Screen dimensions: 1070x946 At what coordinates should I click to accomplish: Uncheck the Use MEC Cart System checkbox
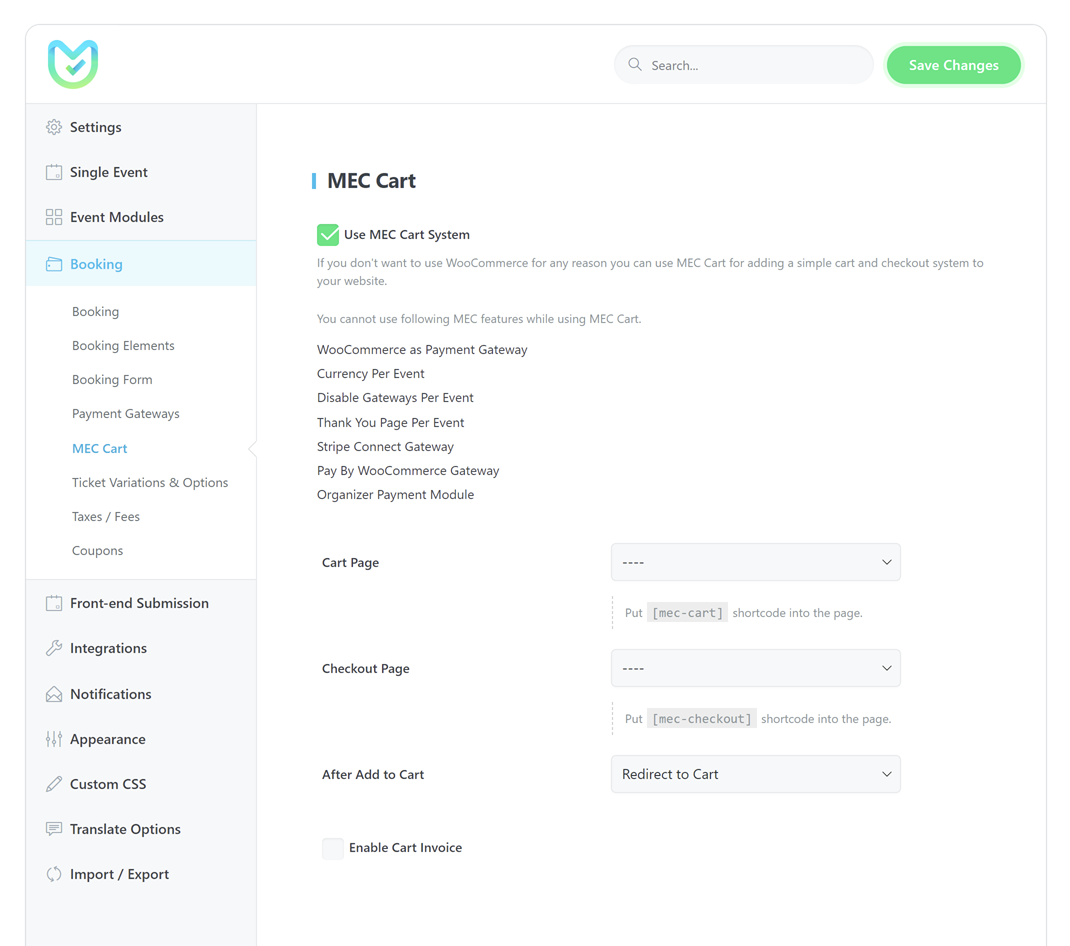328,235
